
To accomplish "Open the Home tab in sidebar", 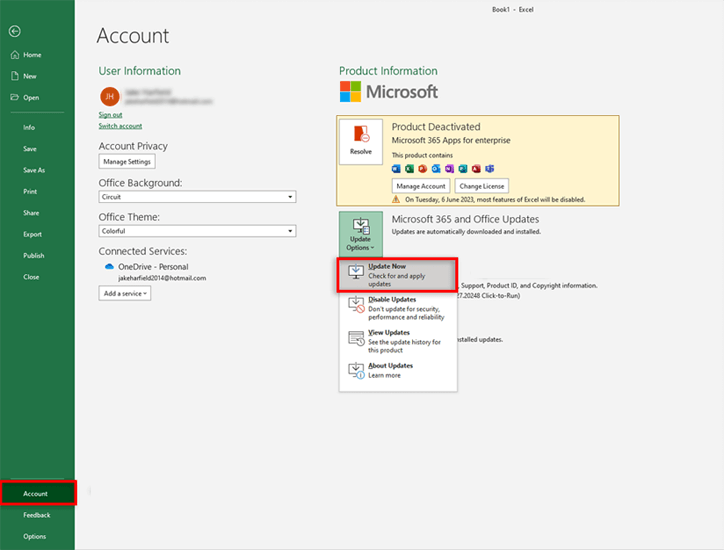I will tap(32, 55).
